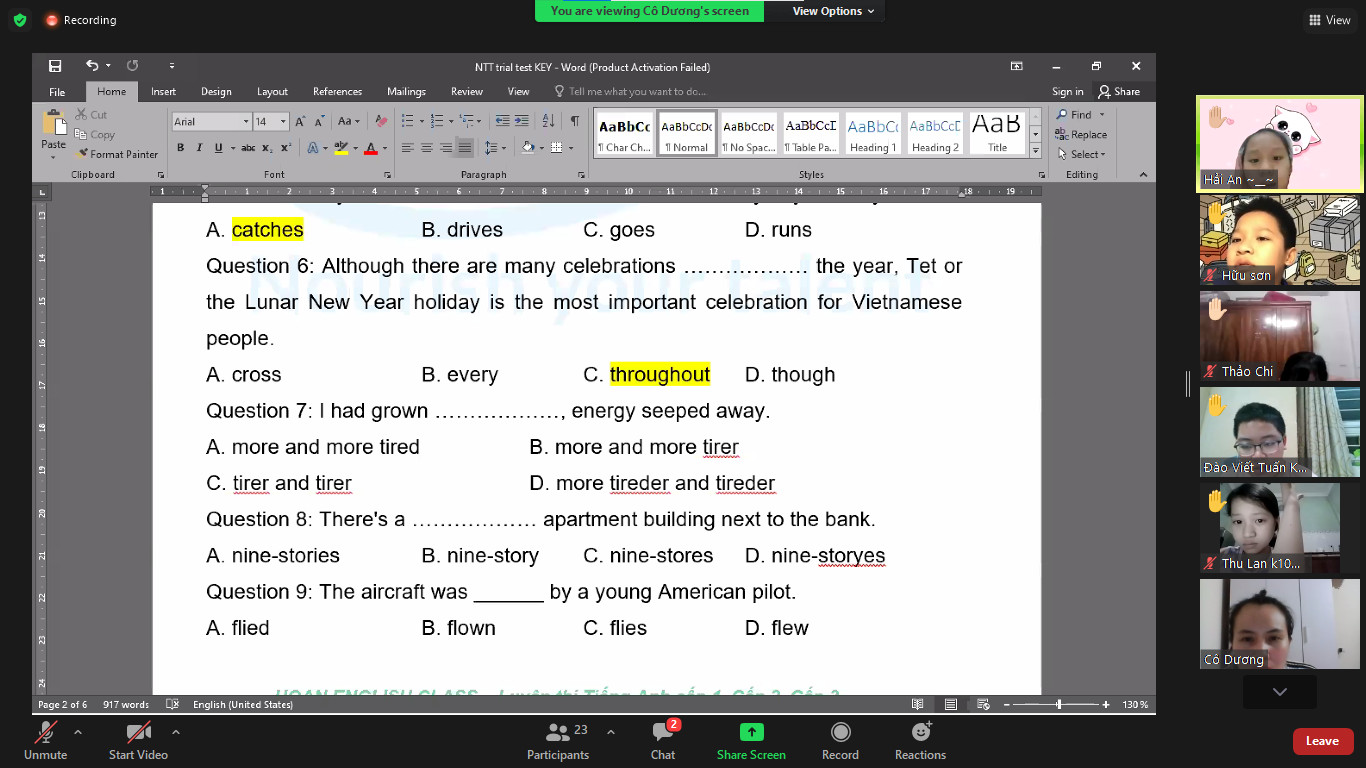1366x768 pixels.
Task: Open the font size dropdown
Action: [x=283, y=122]
